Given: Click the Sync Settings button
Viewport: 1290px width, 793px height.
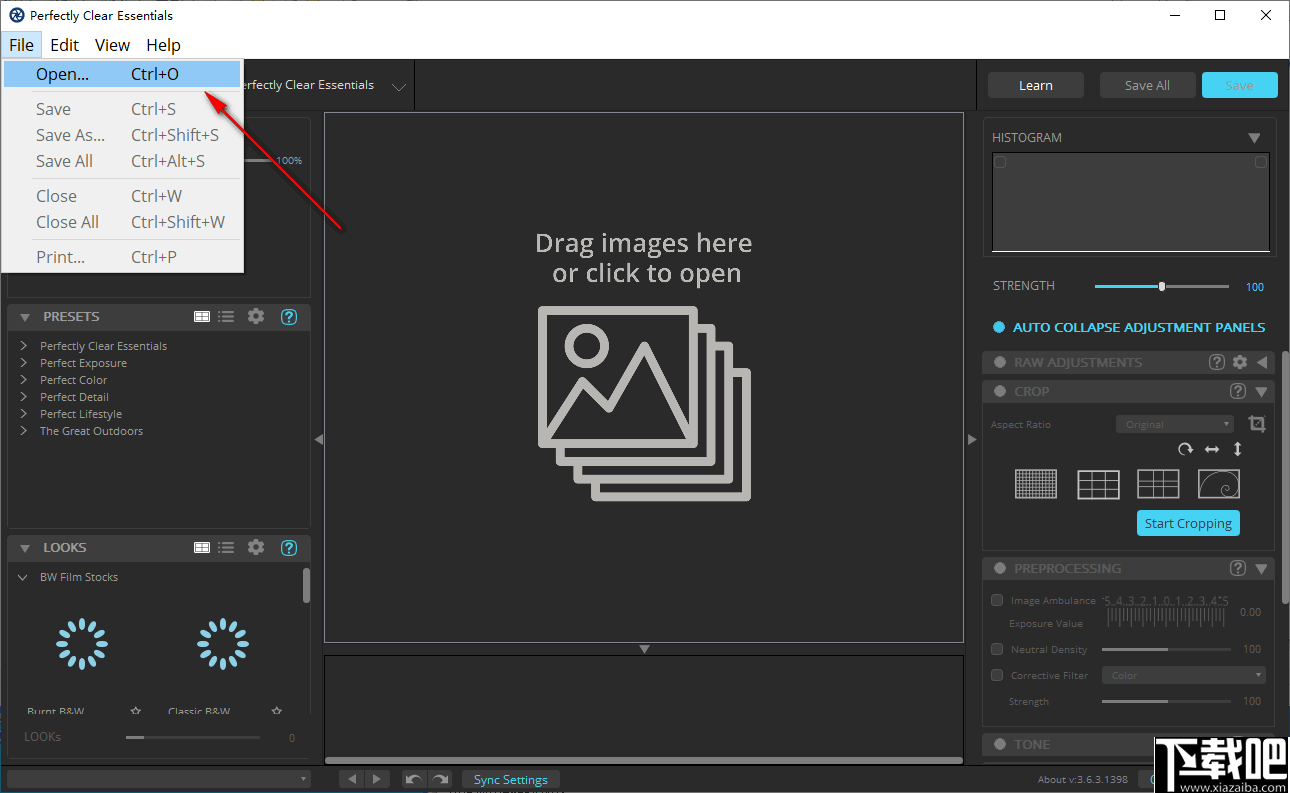Looking at the screenshot, I should [x=510, y=779].
